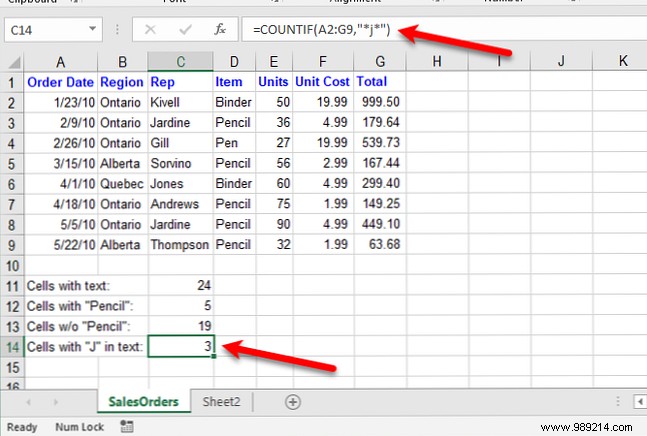Click the date cell "1/23/10"
This screenshot has width=647, height=436.
click(61, 102)
